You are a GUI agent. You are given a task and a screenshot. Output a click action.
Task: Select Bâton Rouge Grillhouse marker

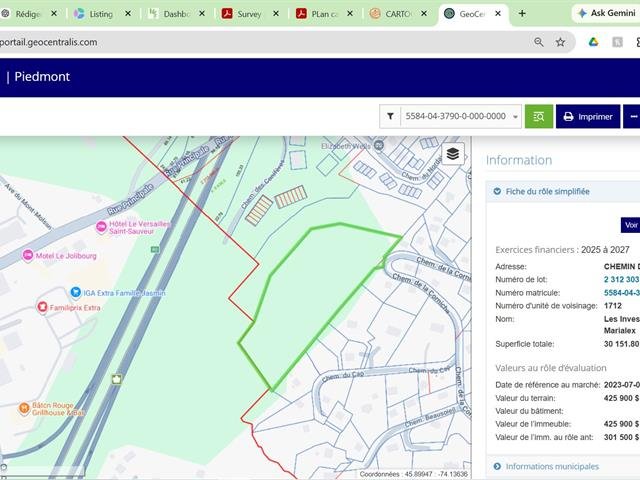pyautogui.click(x=24, y=408)
